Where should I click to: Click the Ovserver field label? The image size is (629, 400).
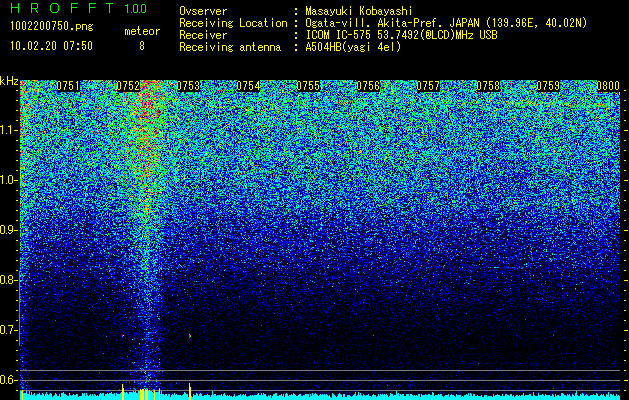pos(203,12)
